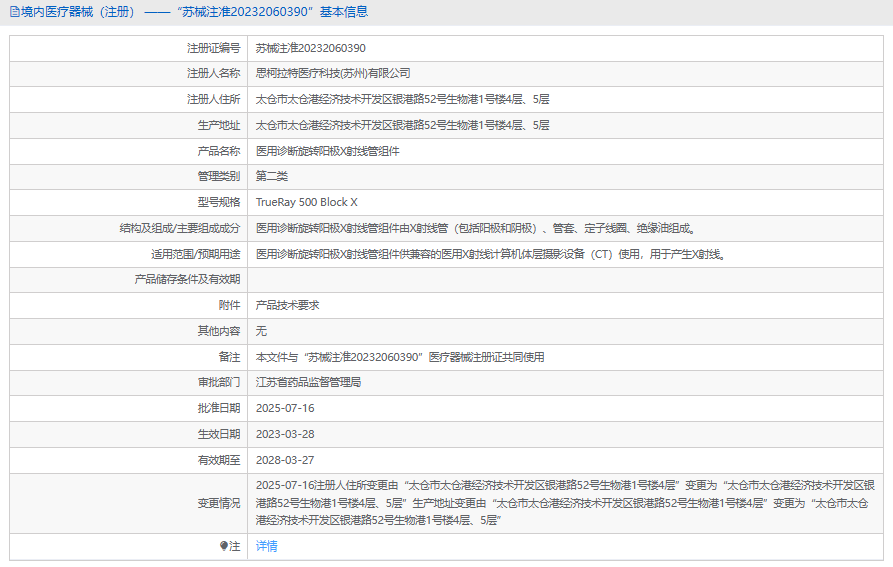Click the 变更情况 label
The width and height of the screenshot is (893, 567).
click(219, 503)
